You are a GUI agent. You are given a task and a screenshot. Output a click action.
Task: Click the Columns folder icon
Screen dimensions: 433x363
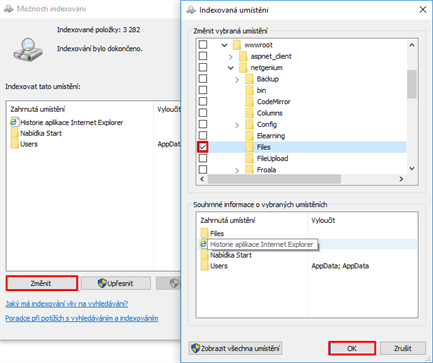pos(249,113)
